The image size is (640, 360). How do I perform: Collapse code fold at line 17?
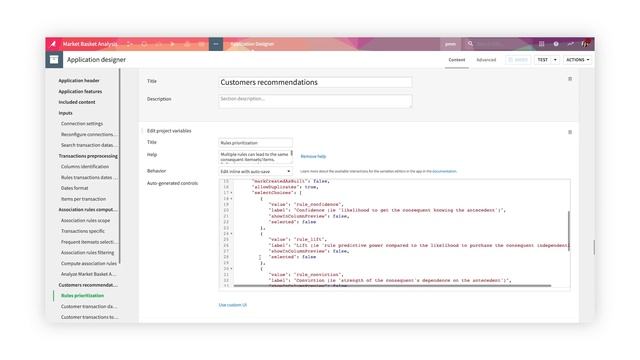pos(231,193)
